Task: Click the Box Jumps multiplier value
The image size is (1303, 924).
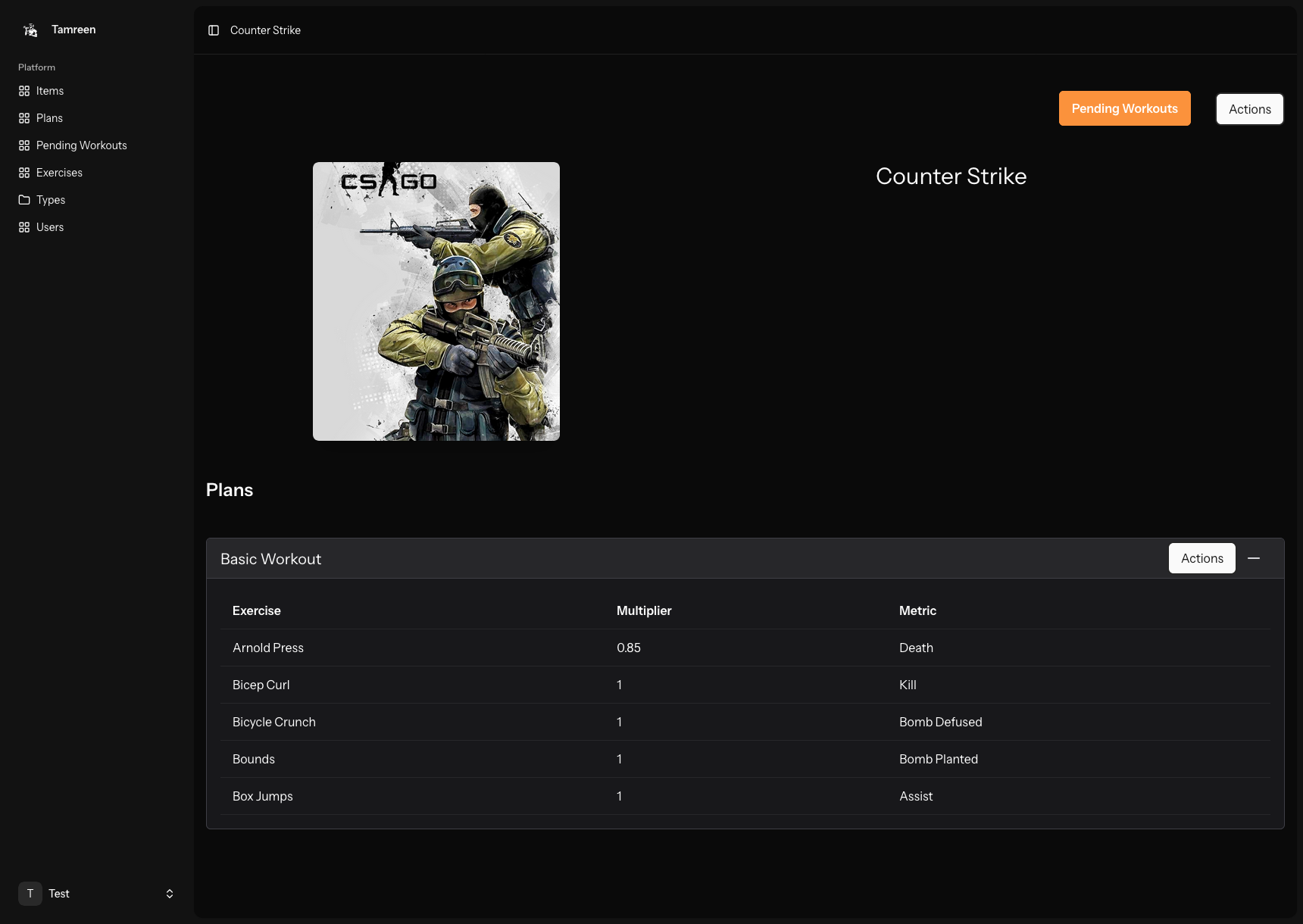Action: [620, 796]
